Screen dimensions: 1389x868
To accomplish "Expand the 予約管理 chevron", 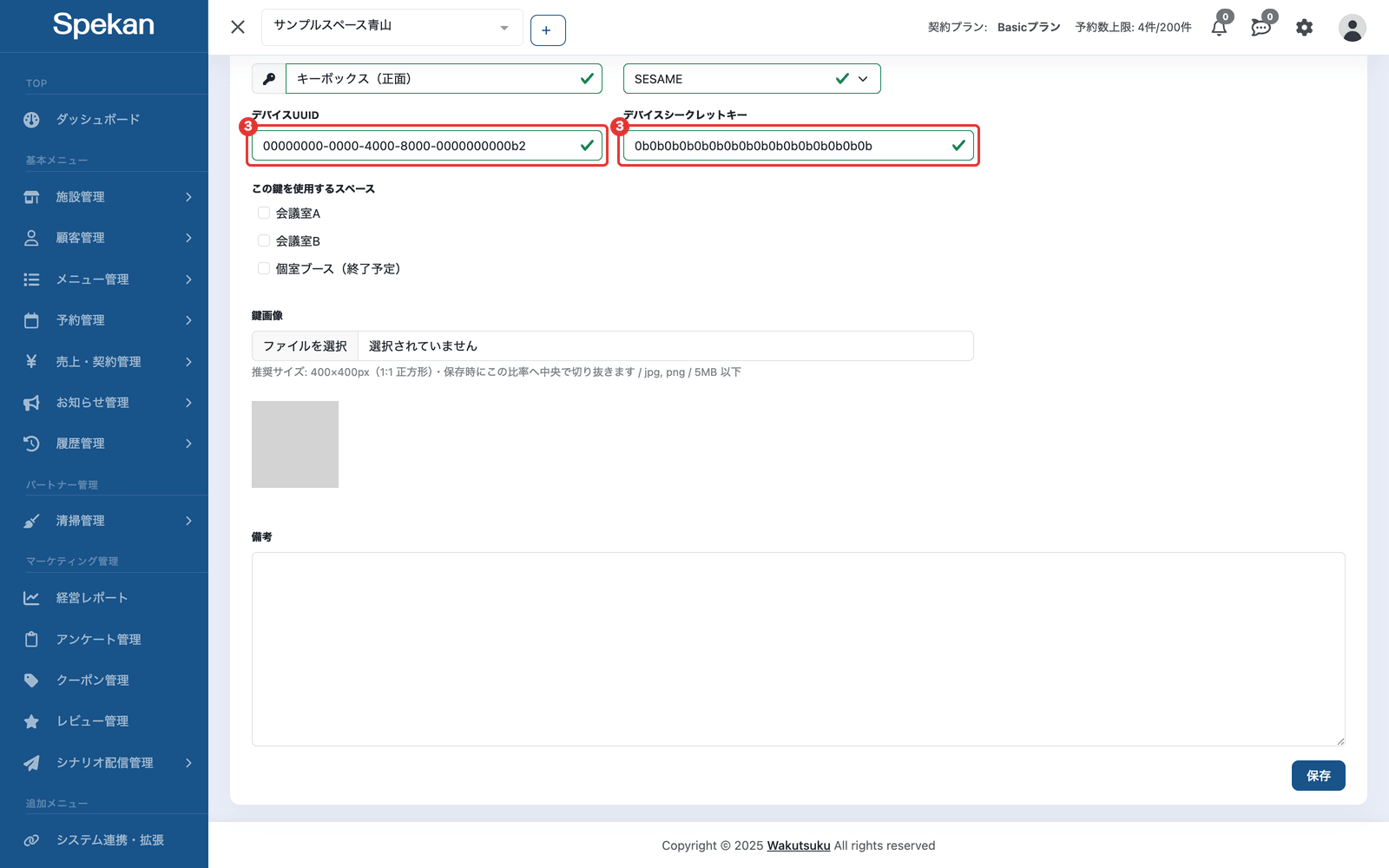I will click(188, 320).
